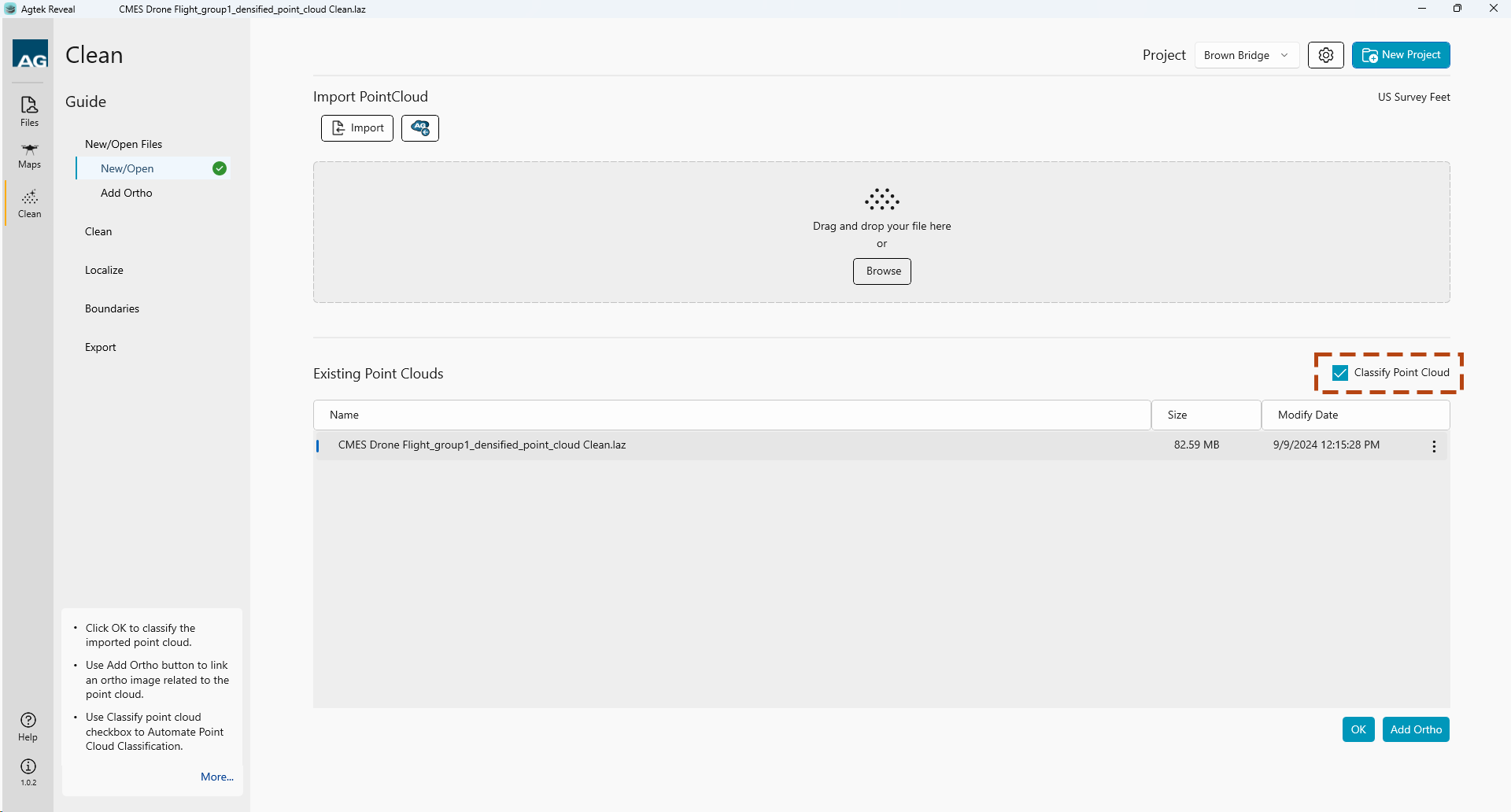Open the Files sidebar section
The height and width of the screenshot is (812, 1511).
[29, 111]
